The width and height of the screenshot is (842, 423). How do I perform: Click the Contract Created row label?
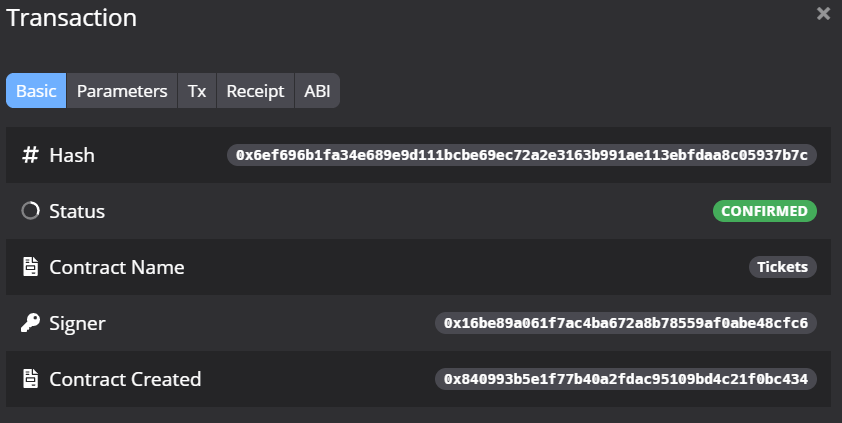pos(125,379)
